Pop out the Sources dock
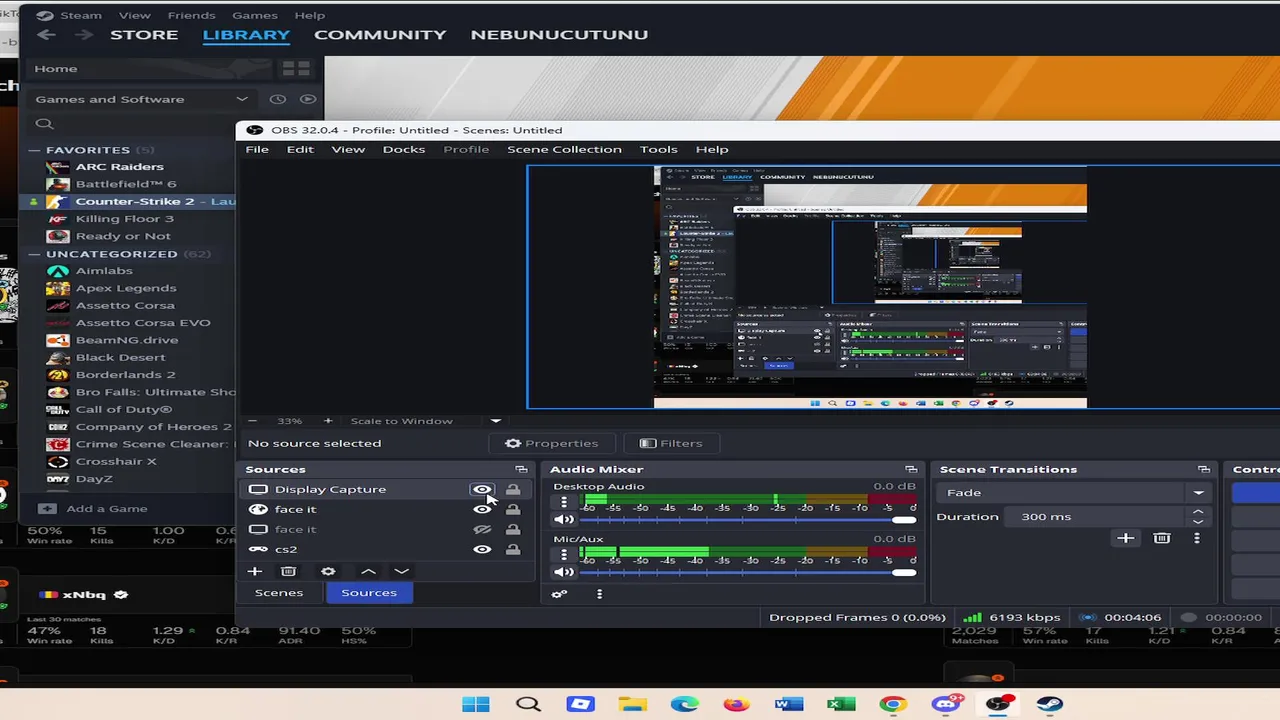1280x720 pixels. pyautogui.click(x=521, y=469)
